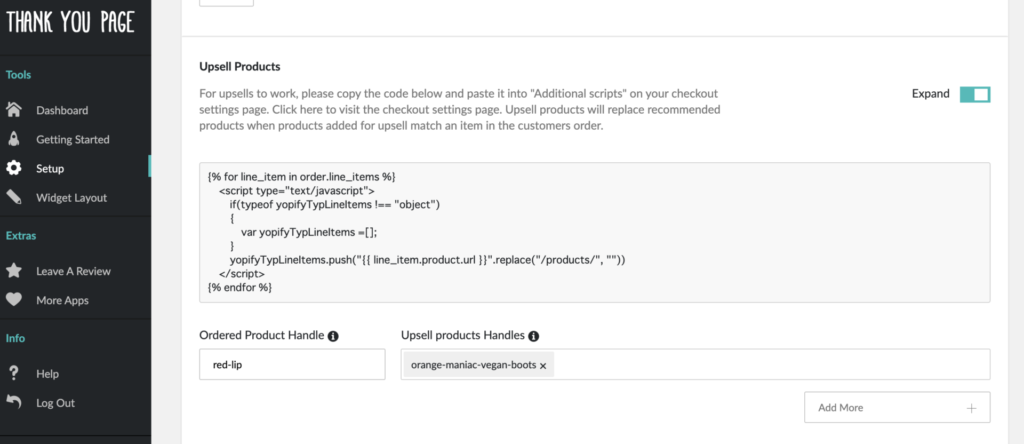The image size is (1024, 444).
Task: Toggle the Expand switch off
Action: point(975,94)
